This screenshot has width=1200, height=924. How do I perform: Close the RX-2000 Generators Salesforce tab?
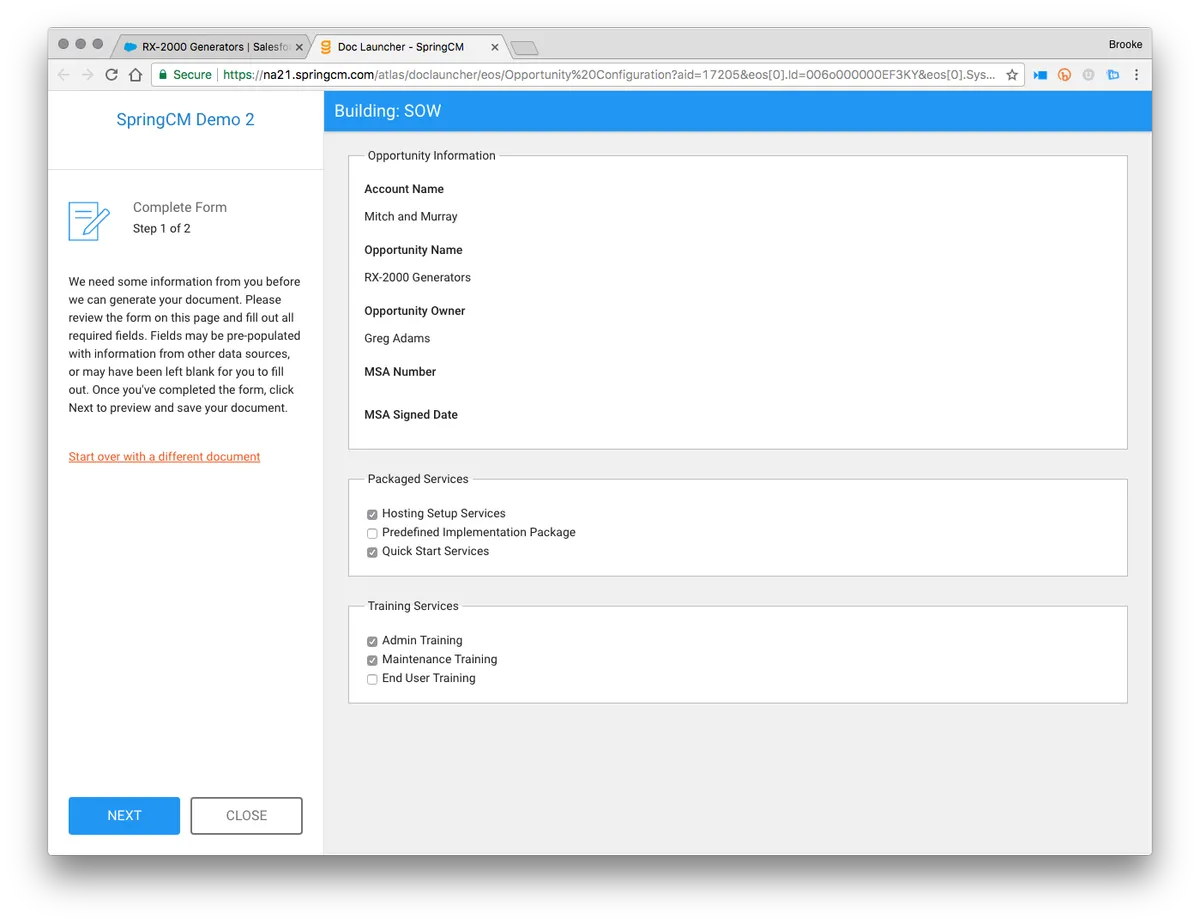(299, 47)
